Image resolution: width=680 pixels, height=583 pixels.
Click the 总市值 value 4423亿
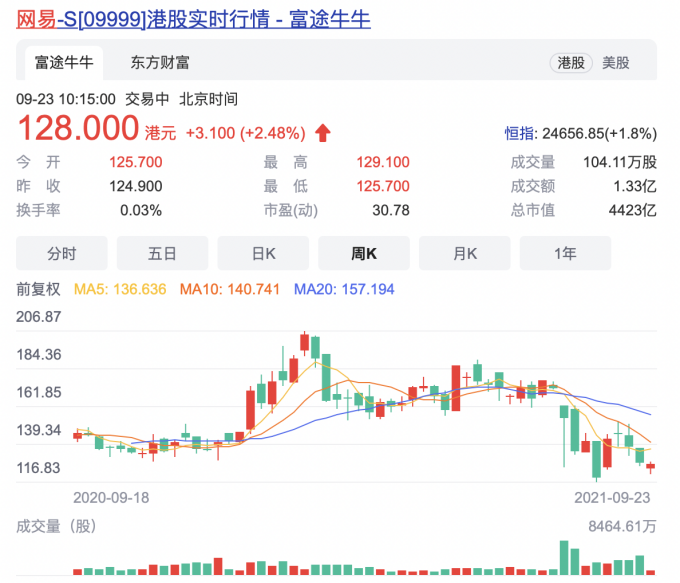(x=633, y=210)
